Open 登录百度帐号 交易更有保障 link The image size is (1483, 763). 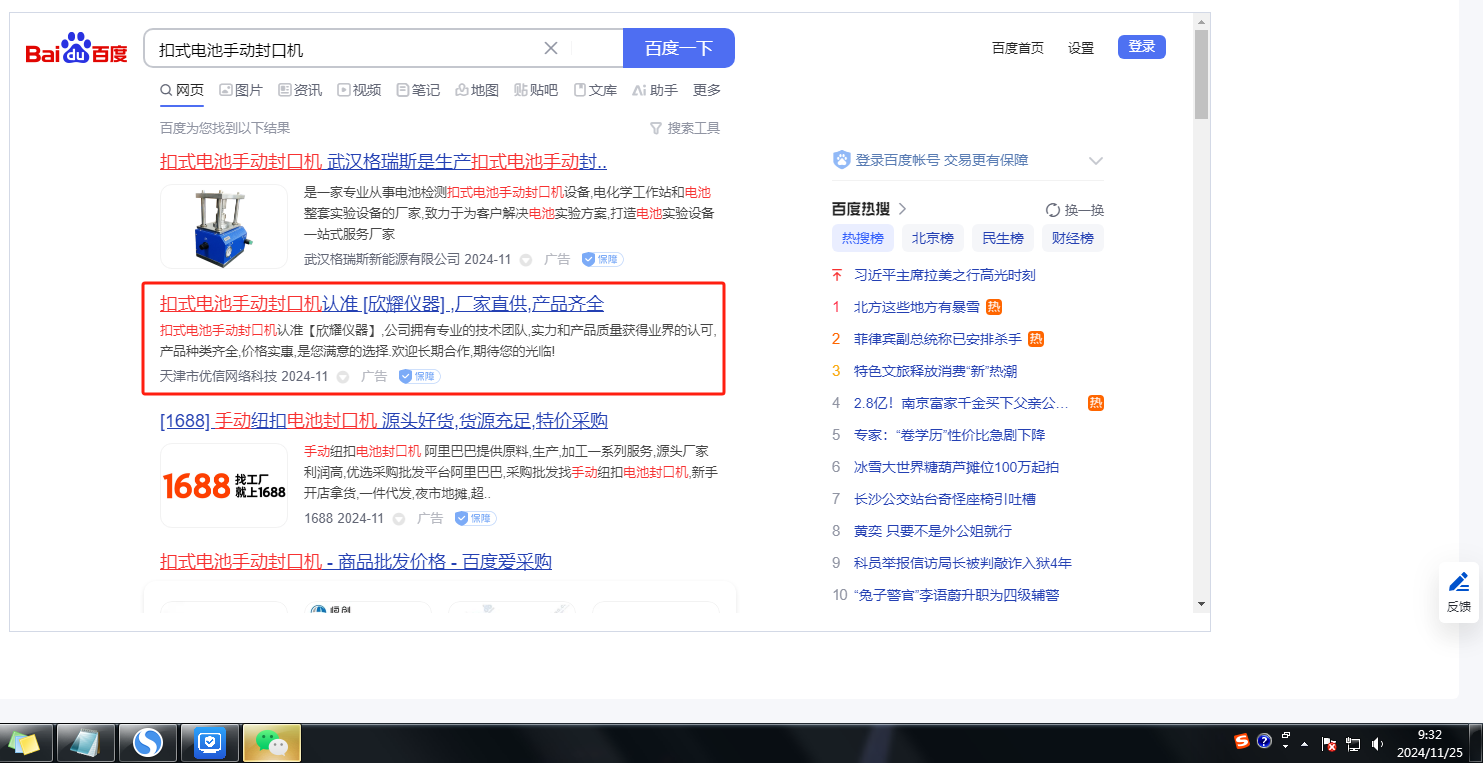[x=942, y=160]
